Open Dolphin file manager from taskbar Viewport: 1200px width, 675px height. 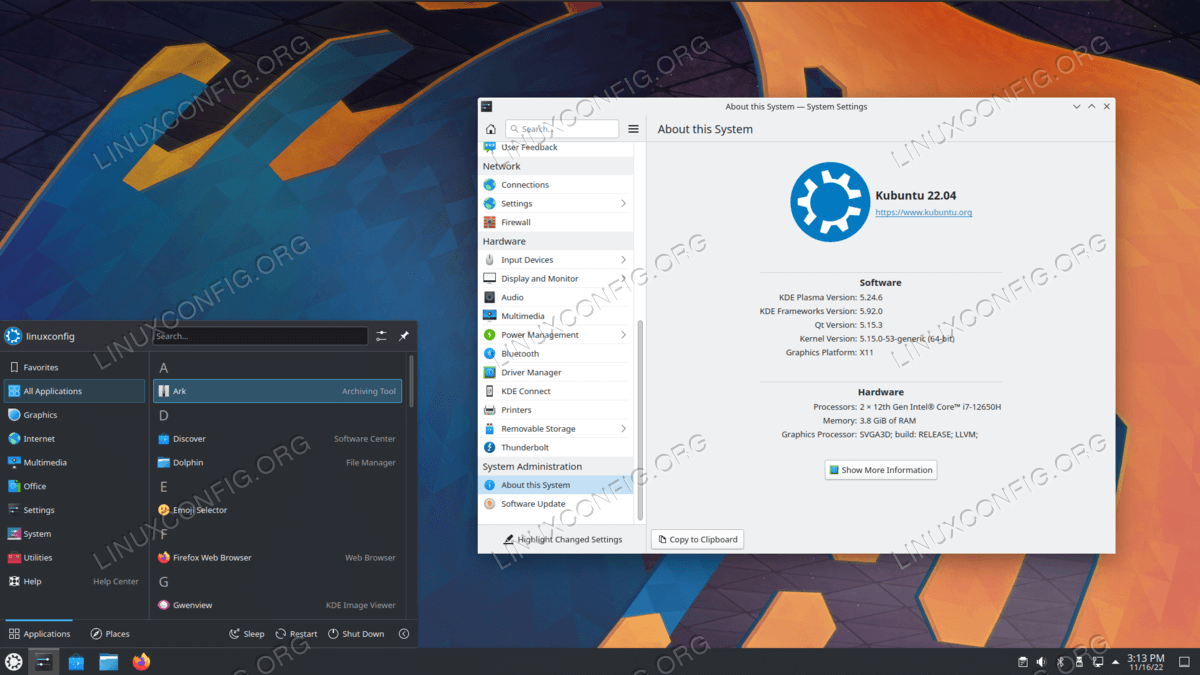pyautogui.click(x=108, y=661)
